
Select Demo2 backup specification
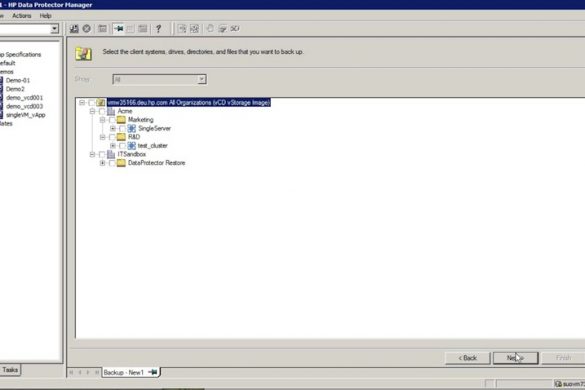15,89
